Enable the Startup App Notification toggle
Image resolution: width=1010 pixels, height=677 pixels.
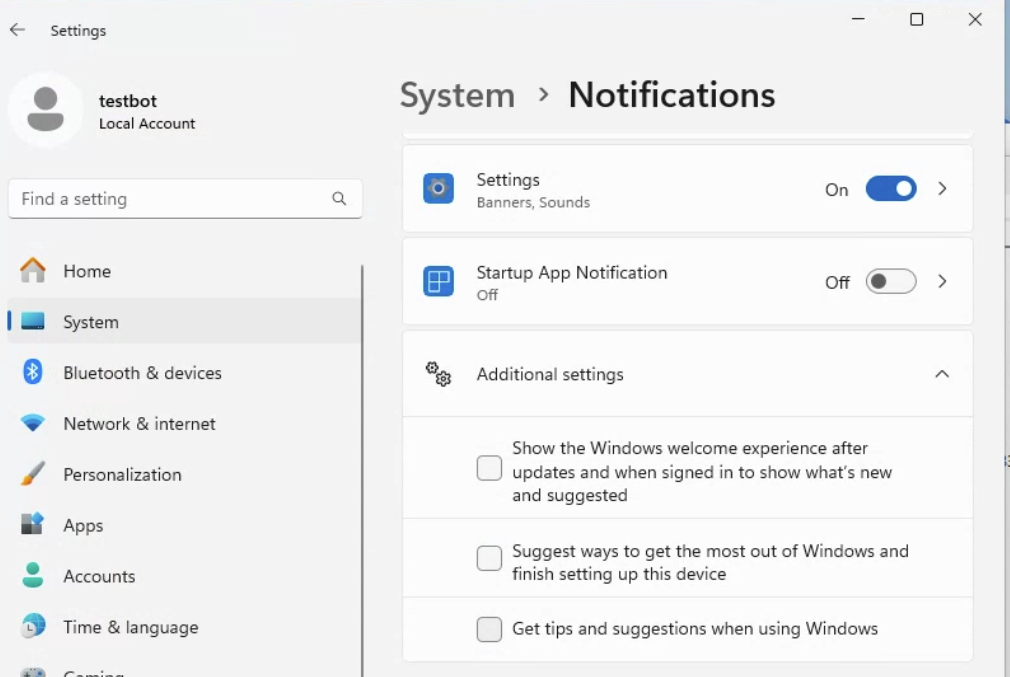click(890, 281)
